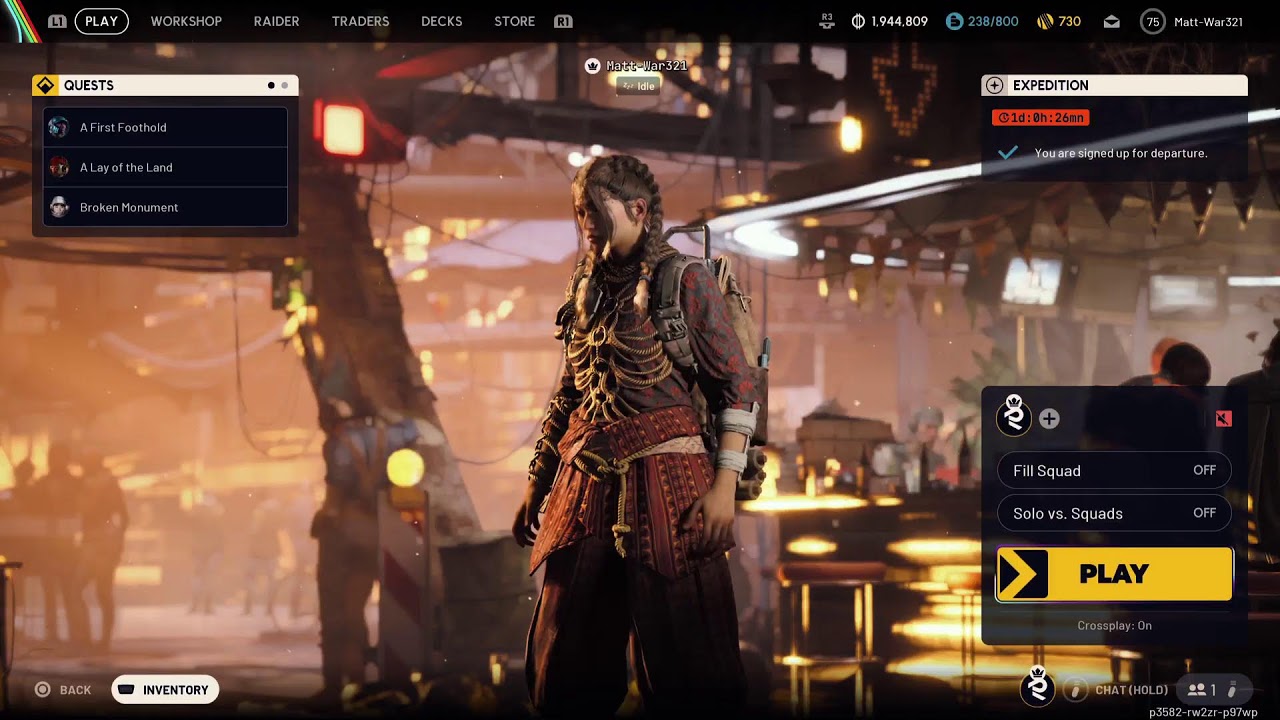Image resolution: width=1280 pixels, height=720 pixels.
Task: Toggle the Solo vs. Squads setting
Action: click(1114, 514)
